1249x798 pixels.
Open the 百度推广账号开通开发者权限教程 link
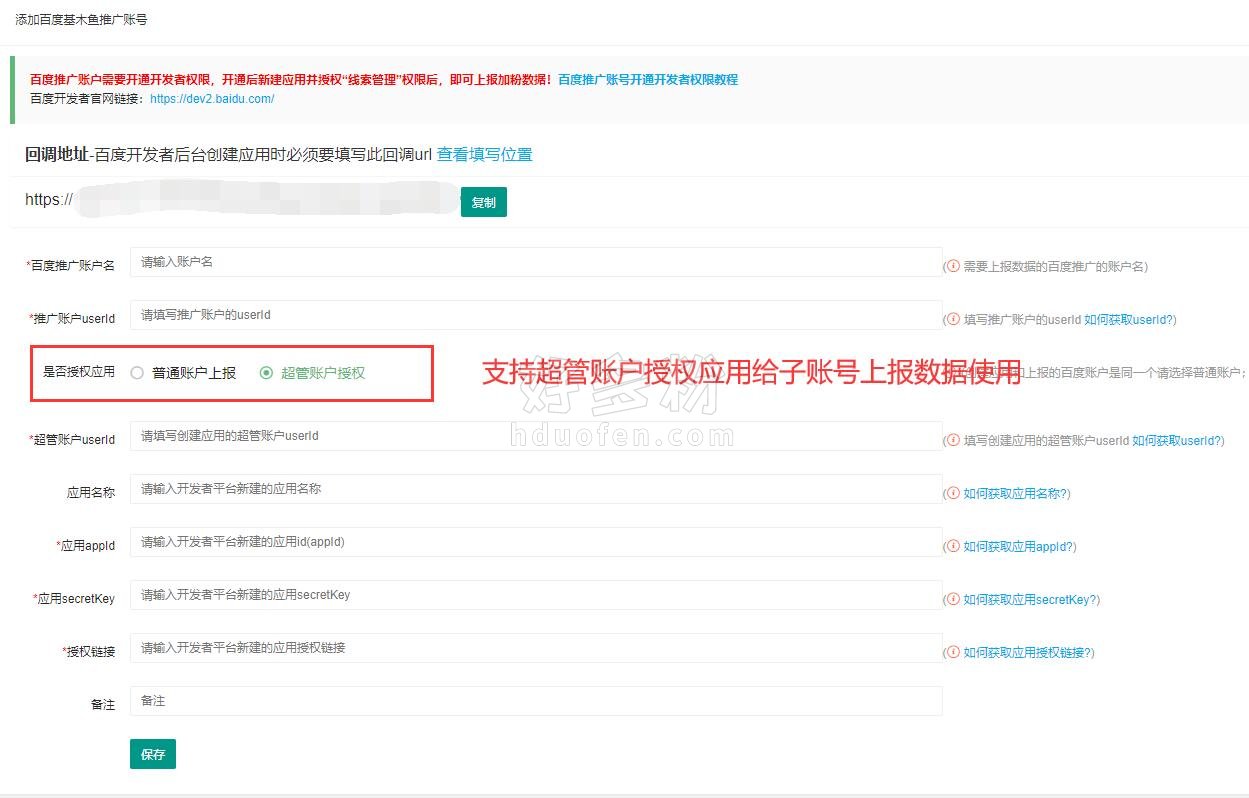648,80
